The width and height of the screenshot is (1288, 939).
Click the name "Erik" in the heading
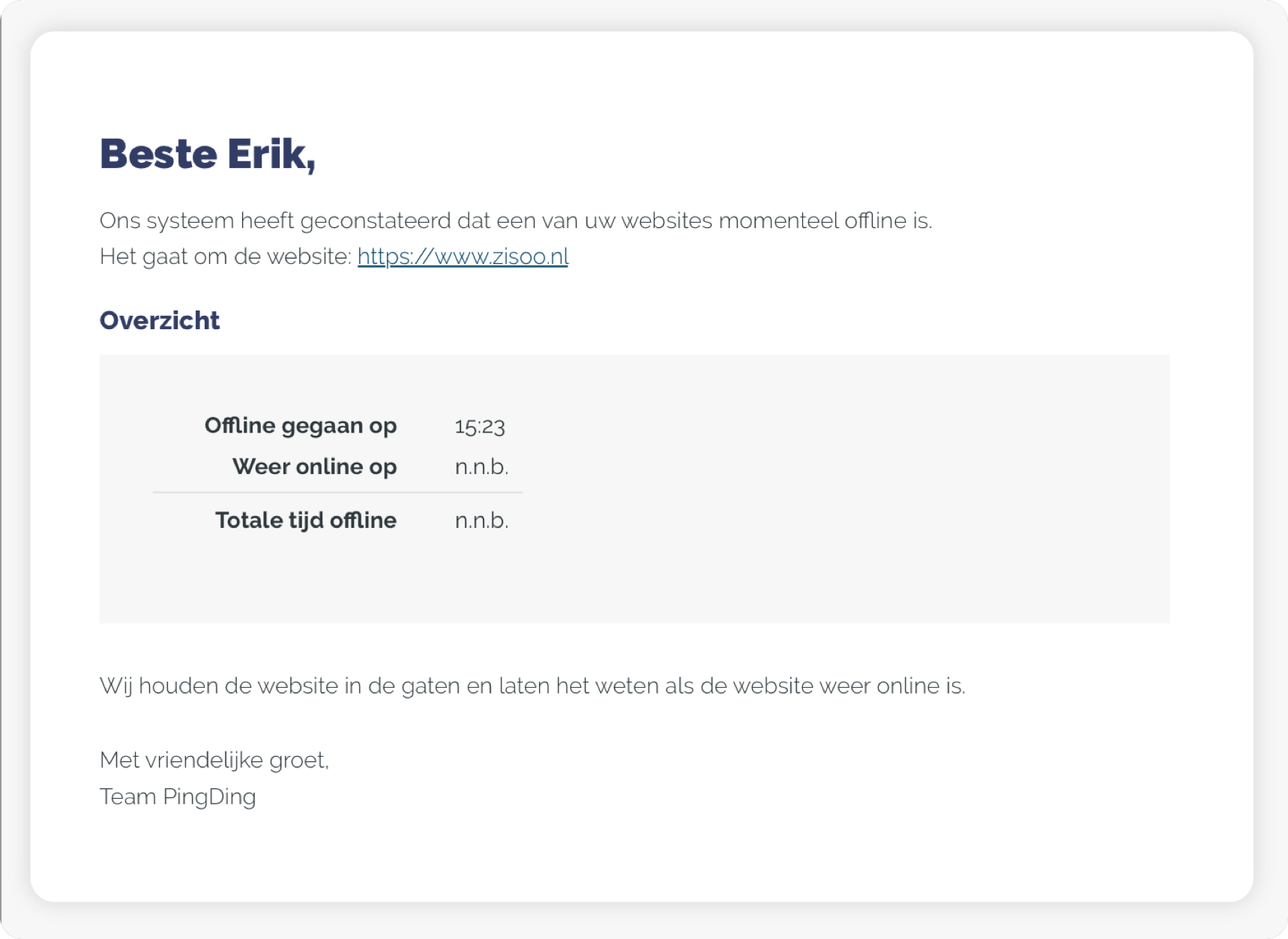270,154
